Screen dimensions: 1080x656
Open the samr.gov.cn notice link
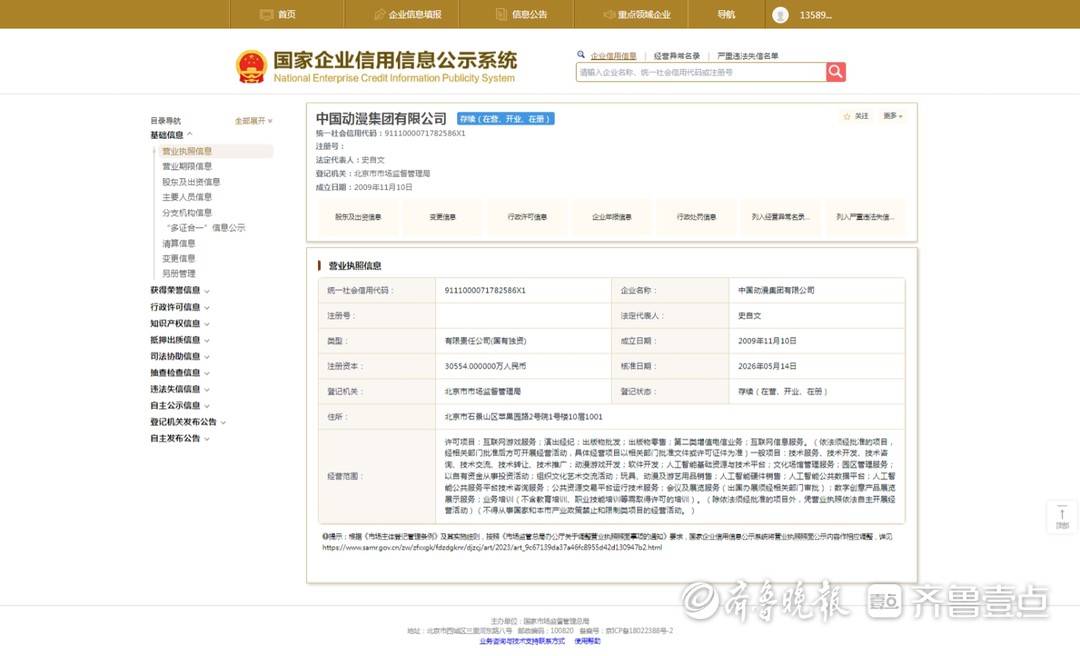tap(492, 547)
